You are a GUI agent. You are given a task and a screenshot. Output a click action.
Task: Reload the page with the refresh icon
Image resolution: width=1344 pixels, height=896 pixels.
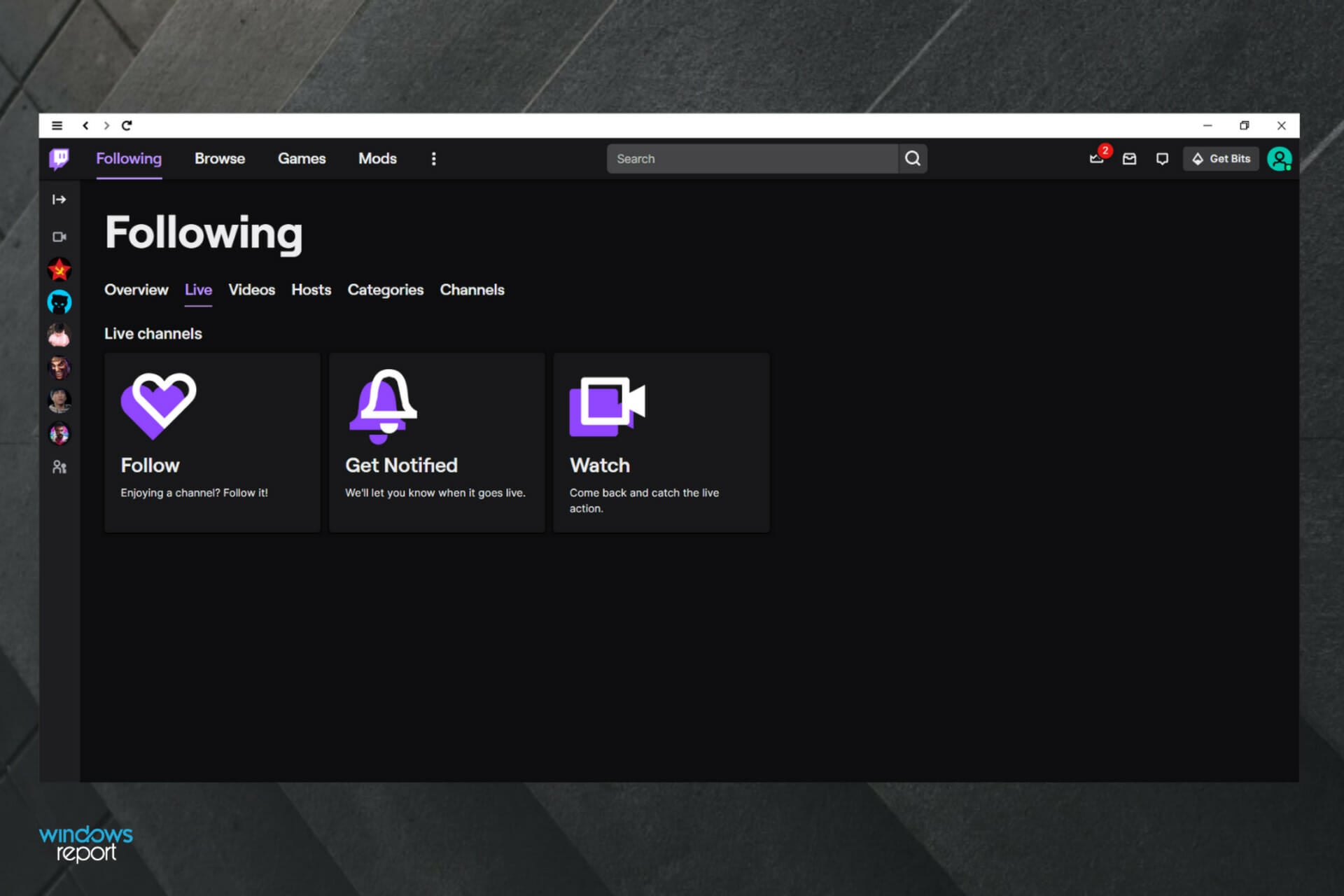[x=127, y=125]
